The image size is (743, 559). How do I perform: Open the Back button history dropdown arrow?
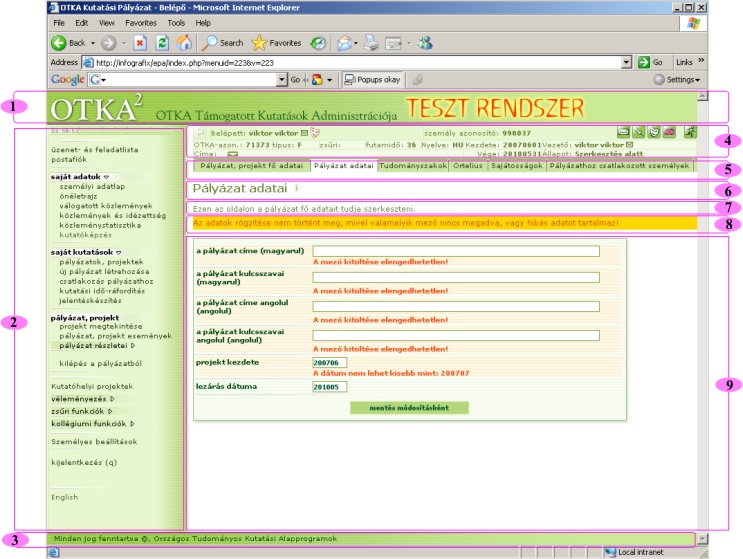93,43
